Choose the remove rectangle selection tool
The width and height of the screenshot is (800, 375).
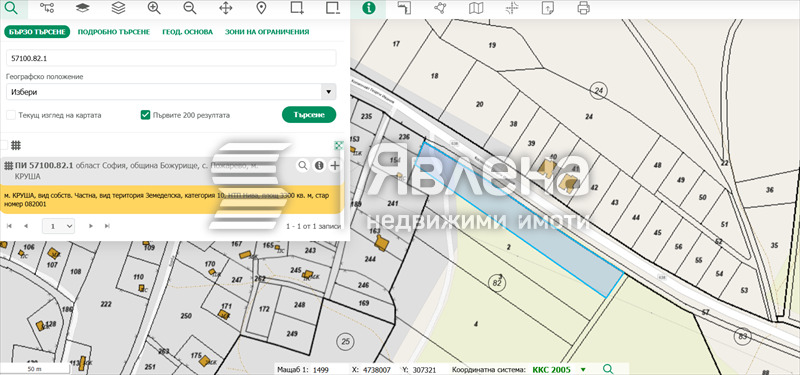coord(333,8)
